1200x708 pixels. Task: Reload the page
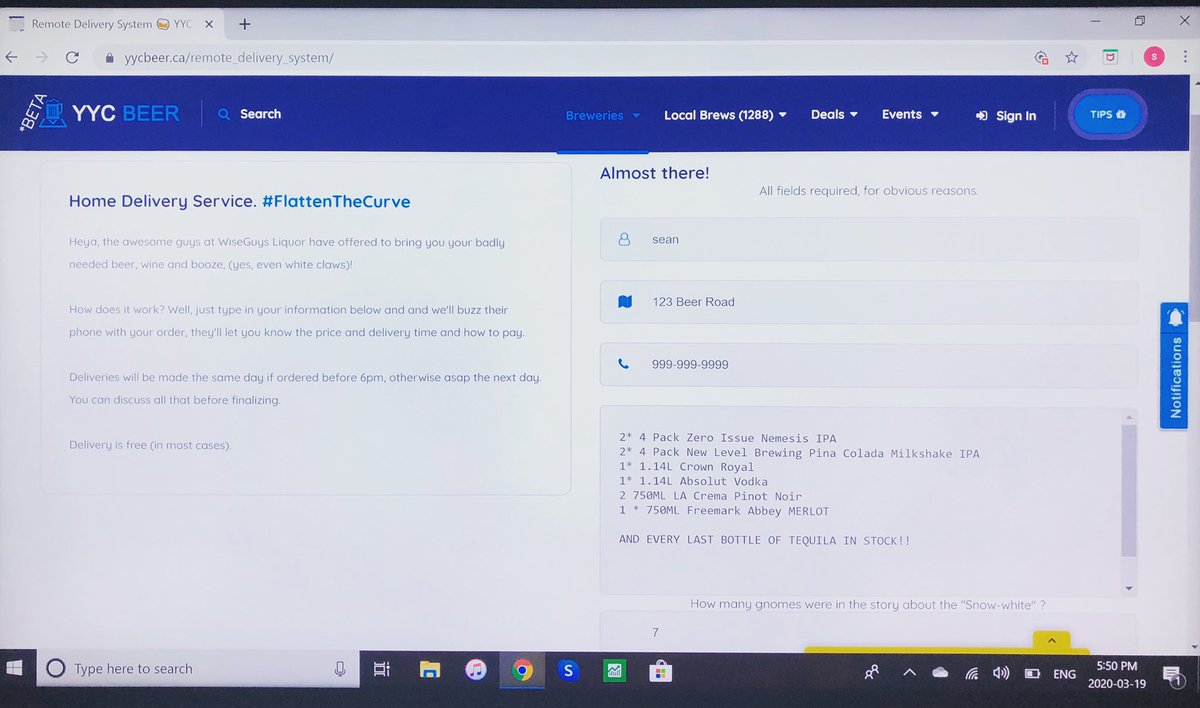click(x=72, y=57)
